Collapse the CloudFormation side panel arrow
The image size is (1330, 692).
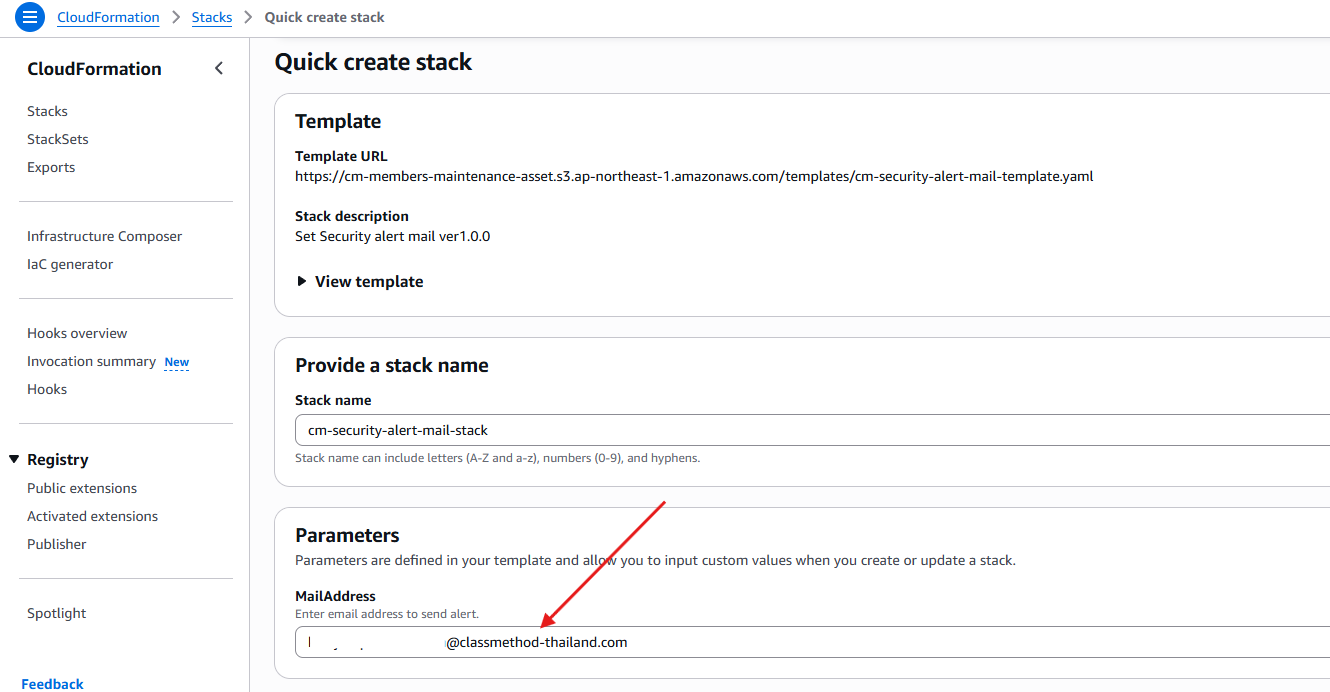point(219,69)
